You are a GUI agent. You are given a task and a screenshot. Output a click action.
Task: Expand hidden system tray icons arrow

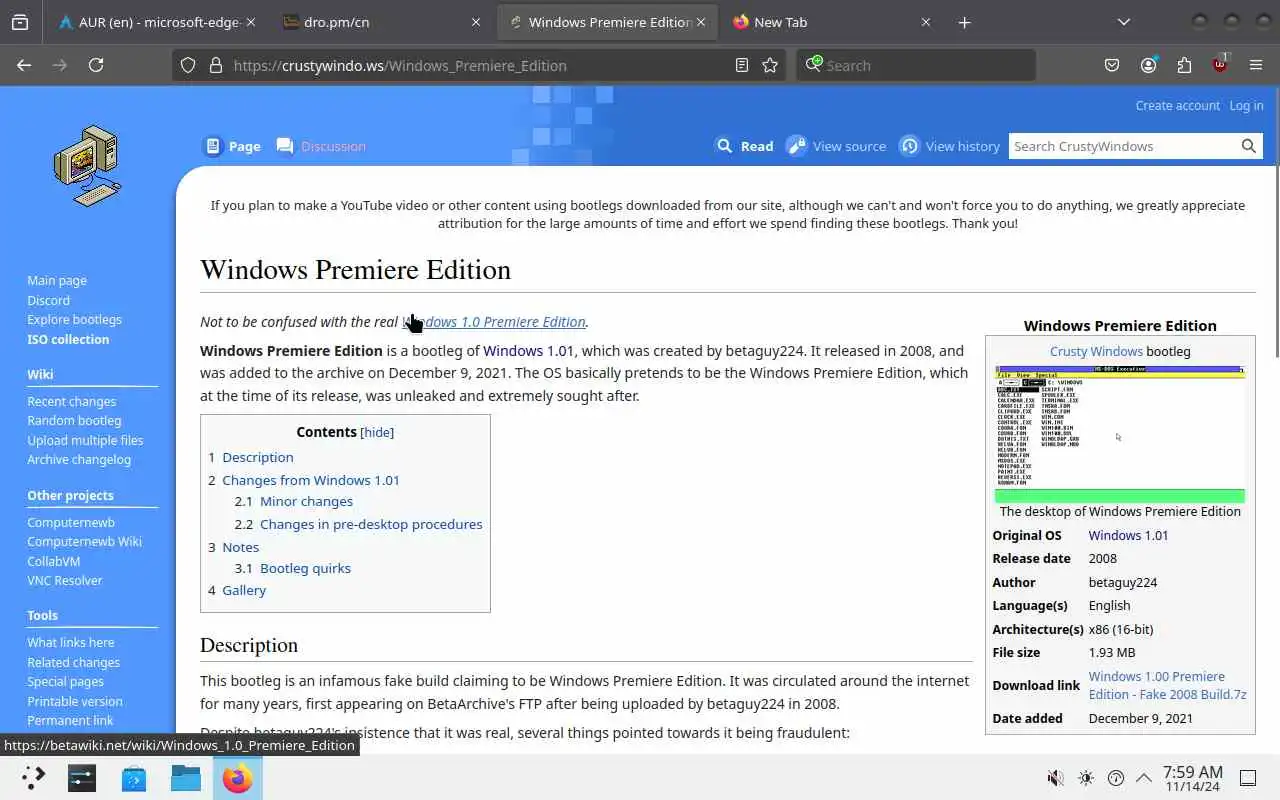tap(1143, 778)
